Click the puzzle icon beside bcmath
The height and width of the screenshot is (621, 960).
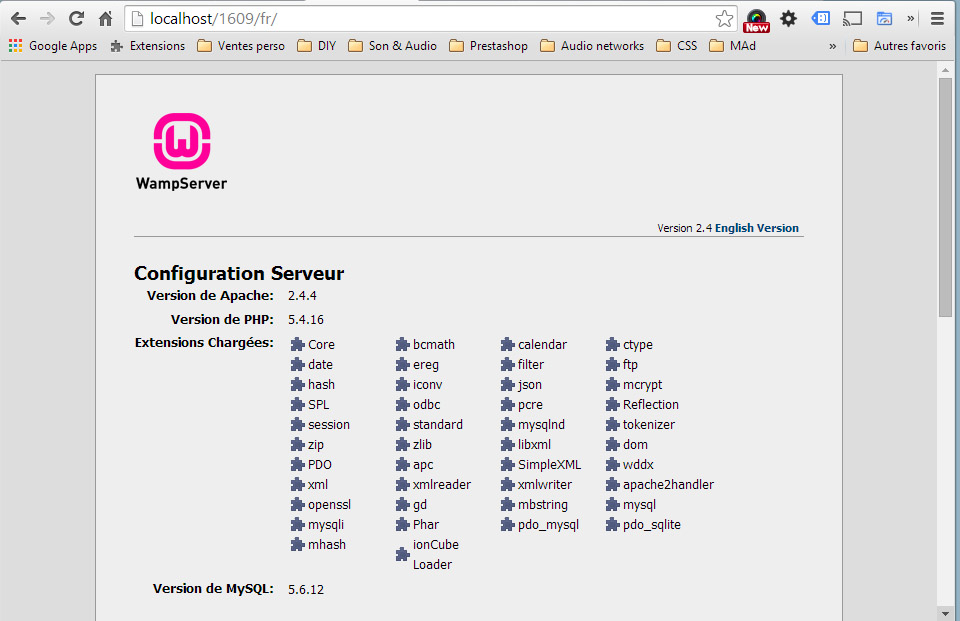pyautogui.click(x=402, y=345)
